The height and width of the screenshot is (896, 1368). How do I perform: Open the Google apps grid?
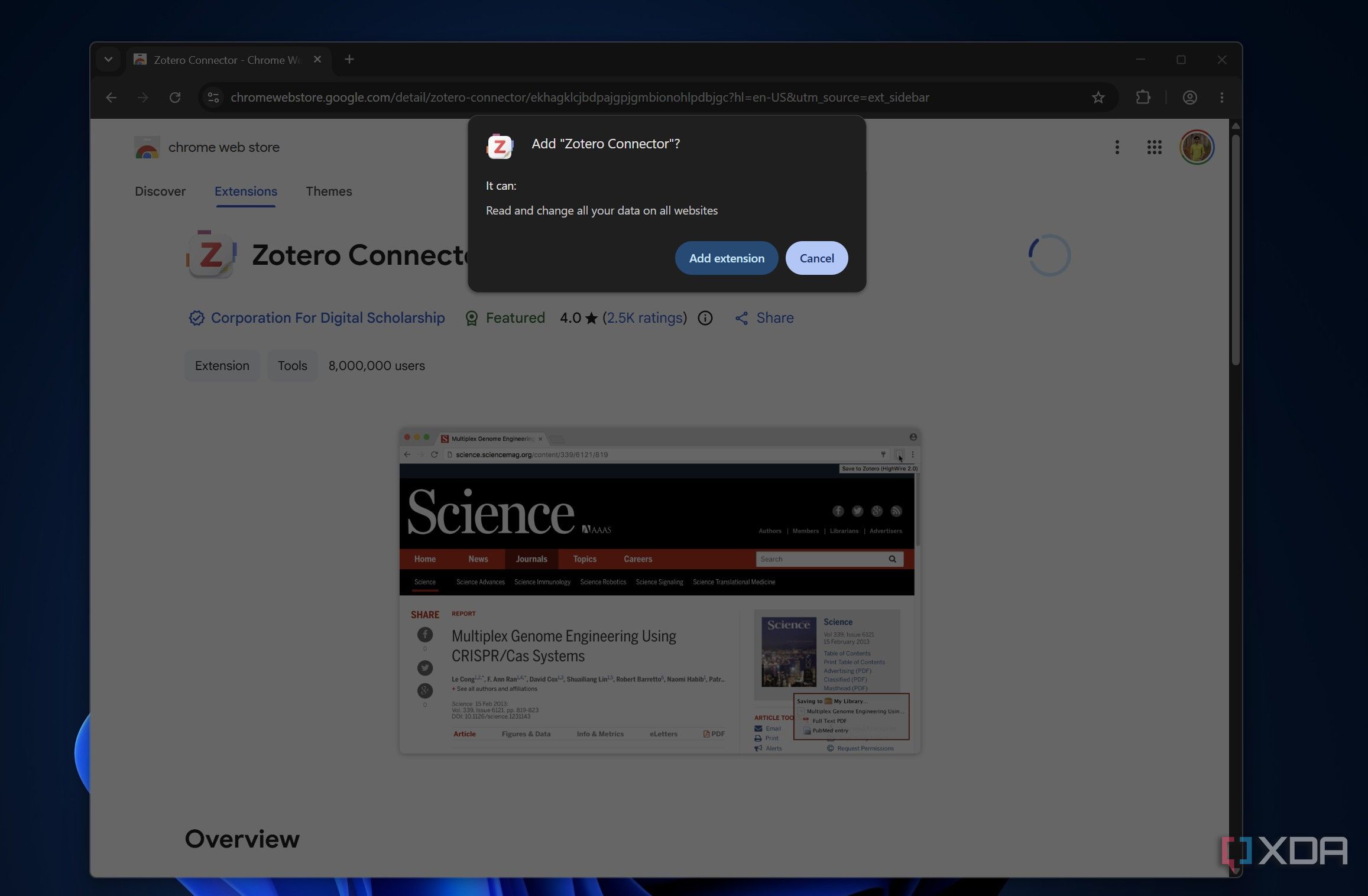point(1155,147)
